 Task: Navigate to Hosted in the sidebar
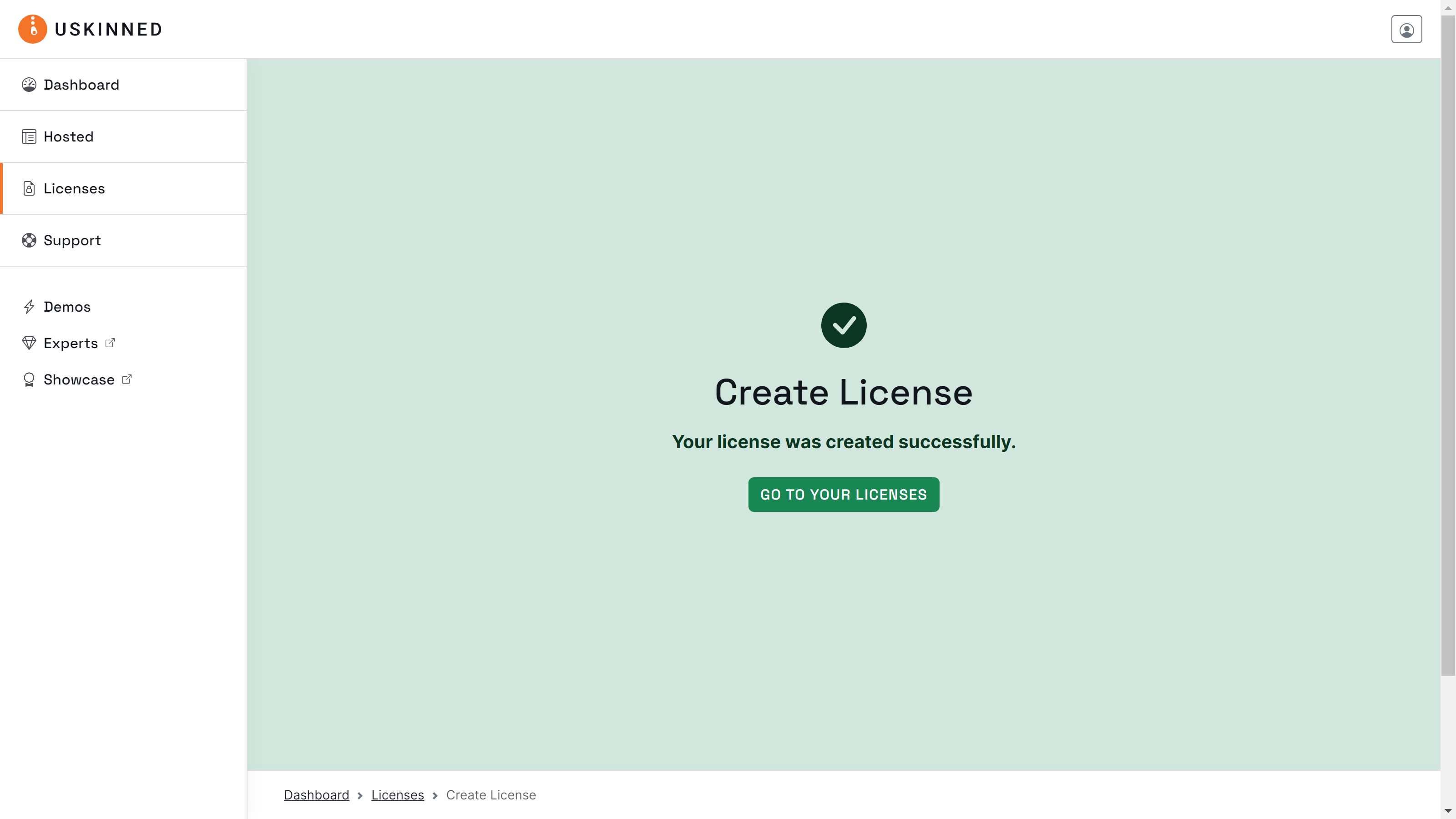point(68,136)
